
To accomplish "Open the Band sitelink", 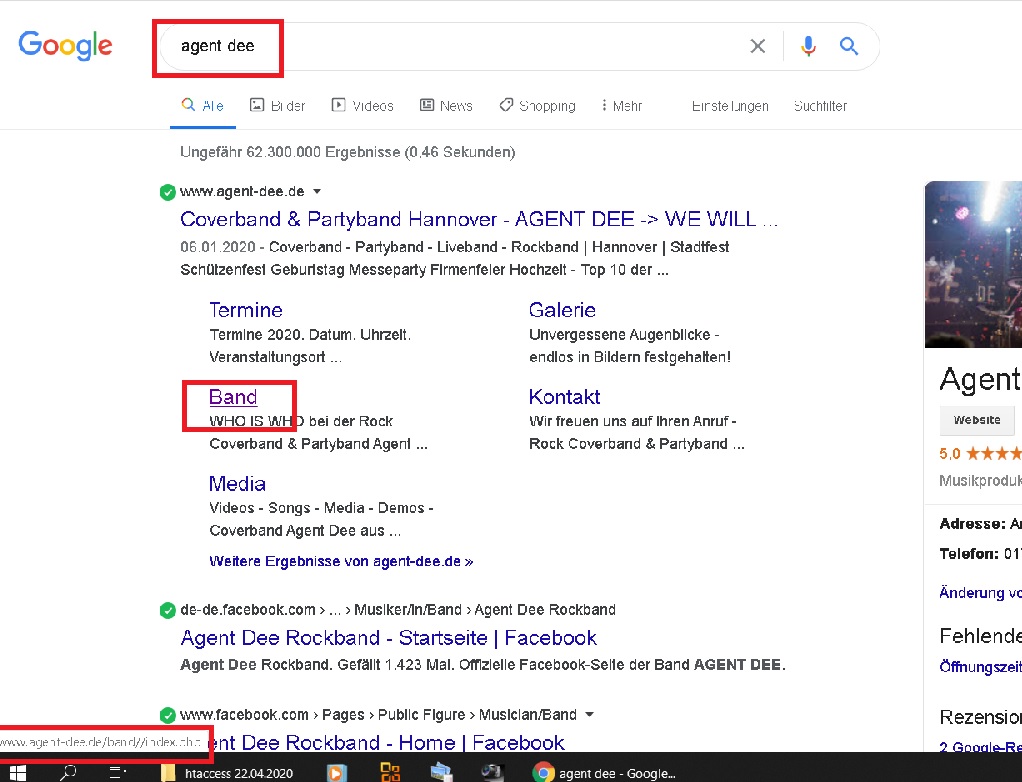I will coord(233,397).
